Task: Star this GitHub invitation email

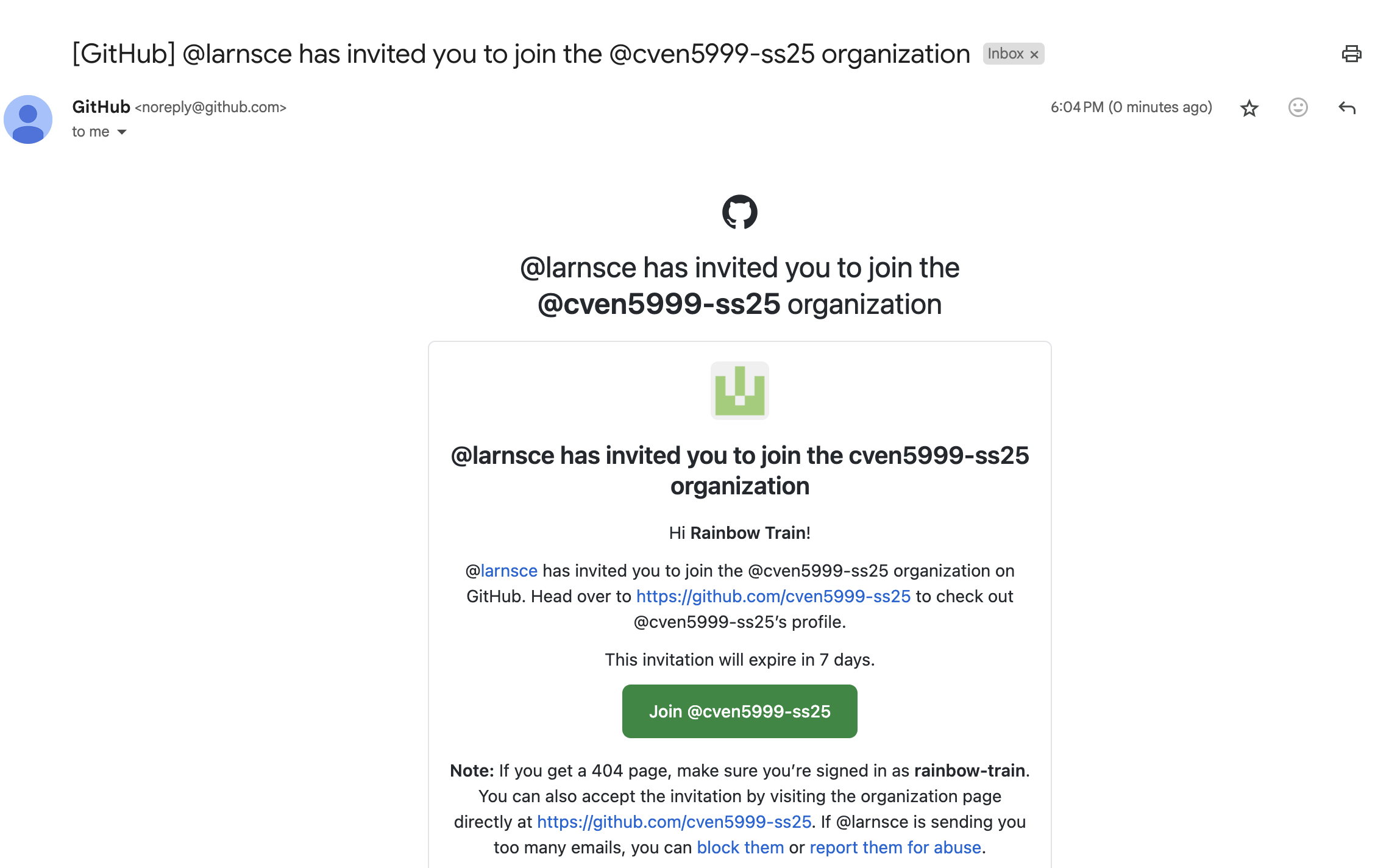Action: coord(1249,108)
